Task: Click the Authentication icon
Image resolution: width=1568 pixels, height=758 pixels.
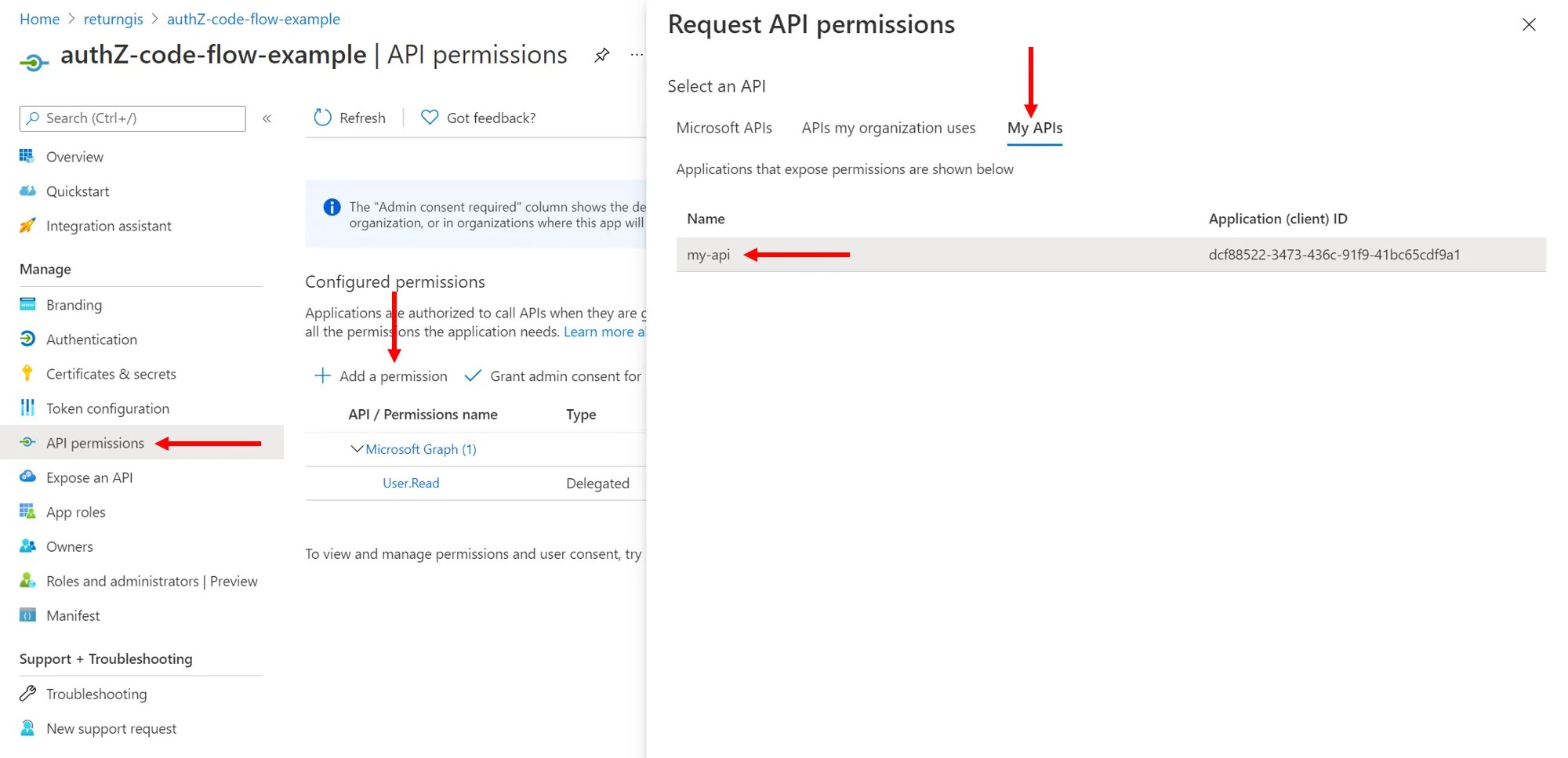Action: point(27,339)
